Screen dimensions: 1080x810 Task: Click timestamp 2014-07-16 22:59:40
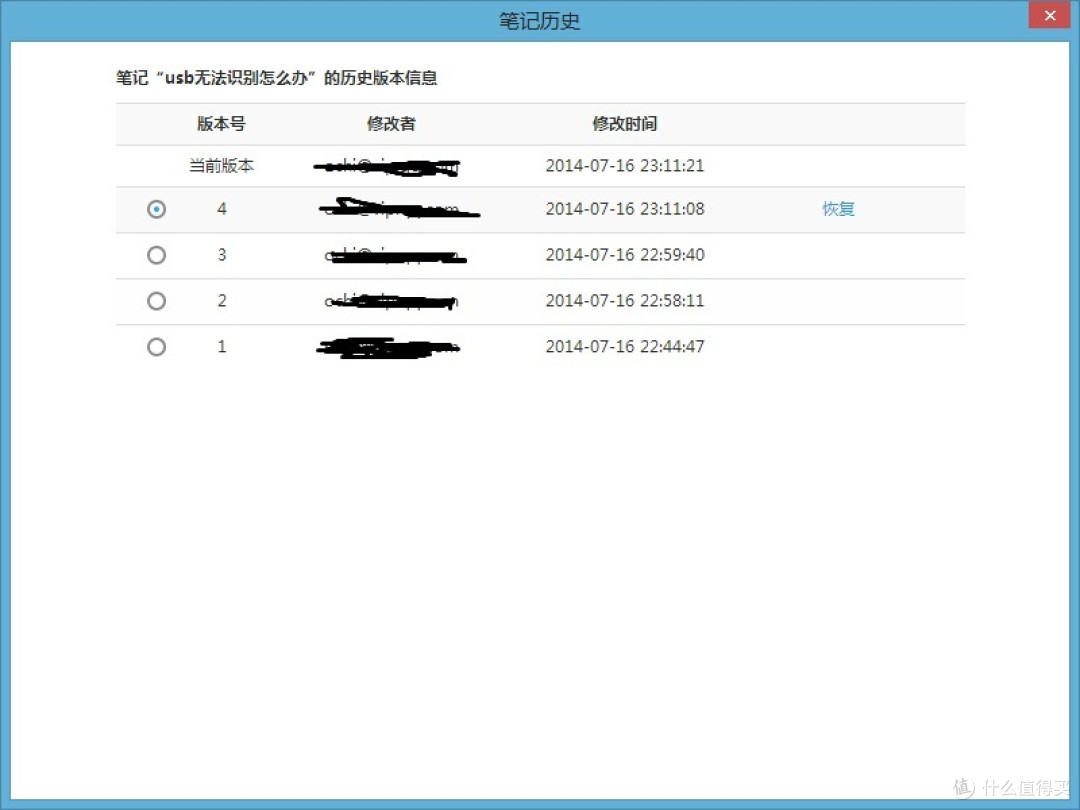(x=625, y=255)
